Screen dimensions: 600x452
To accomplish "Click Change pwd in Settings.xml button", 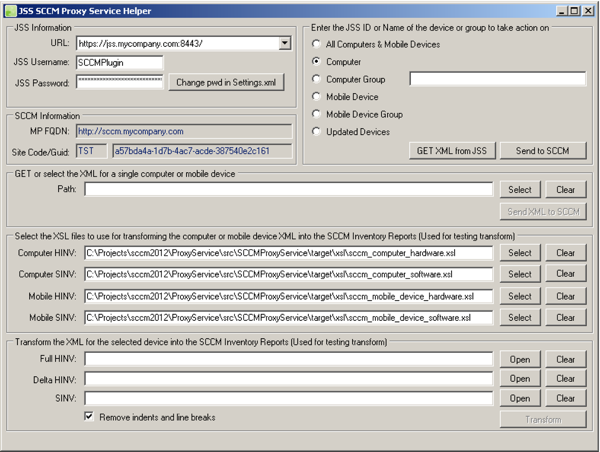I will pyautogui.click(x=226, y=82).
